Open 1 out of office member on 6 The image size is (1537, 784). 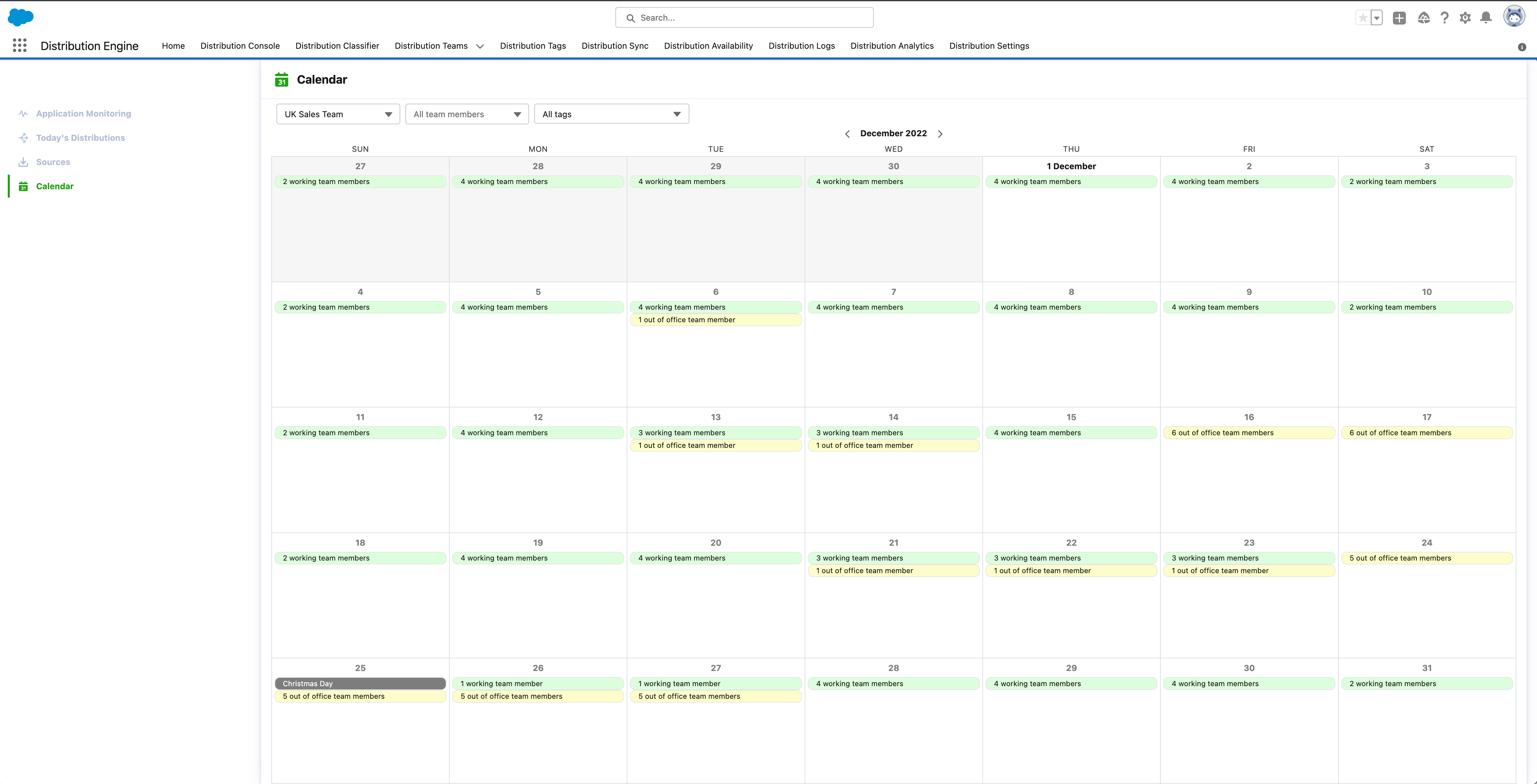click(x=716, y=320)
